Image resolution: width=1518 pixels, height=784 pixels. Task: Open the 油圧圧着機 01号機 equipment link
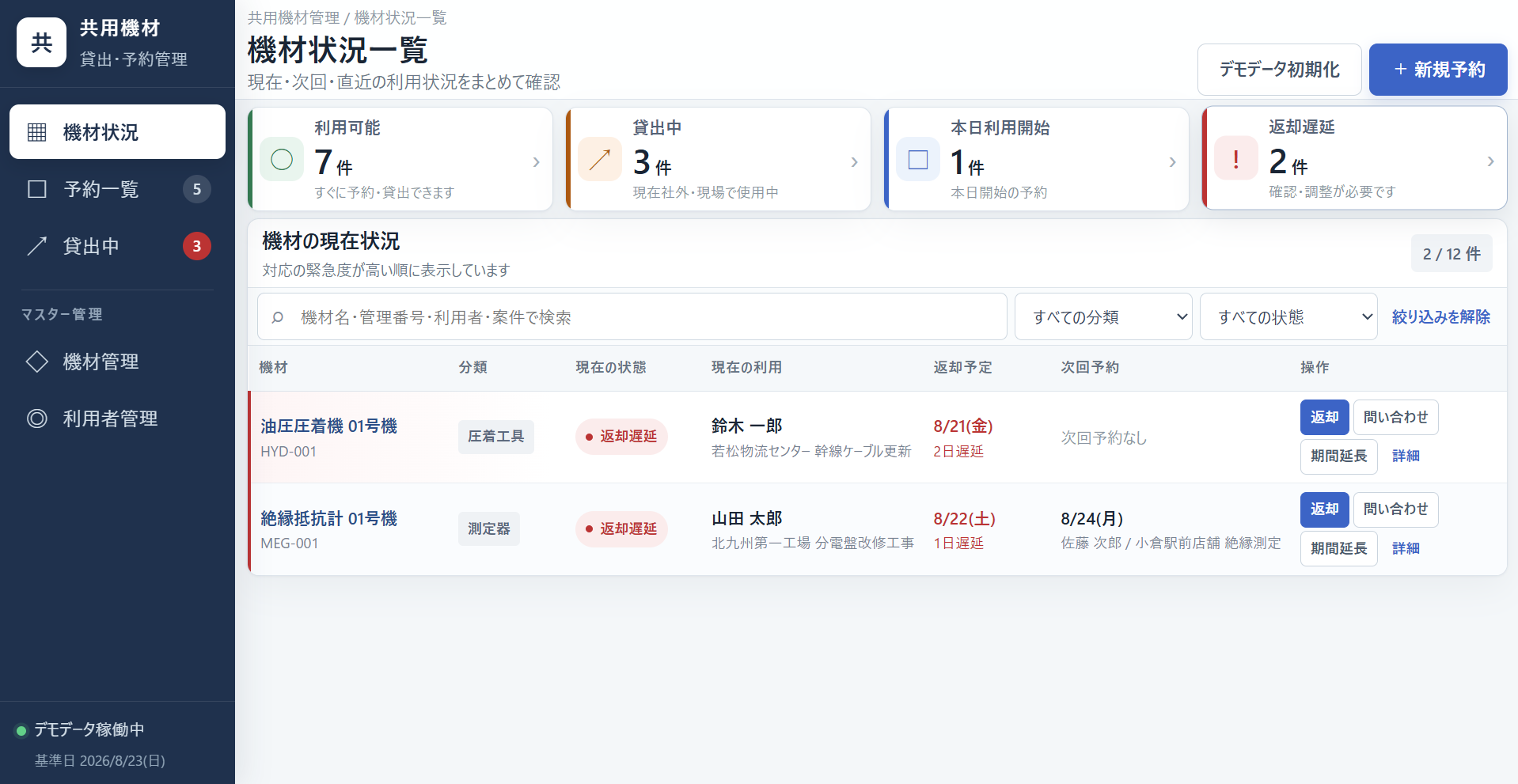[x=328, y=426]
